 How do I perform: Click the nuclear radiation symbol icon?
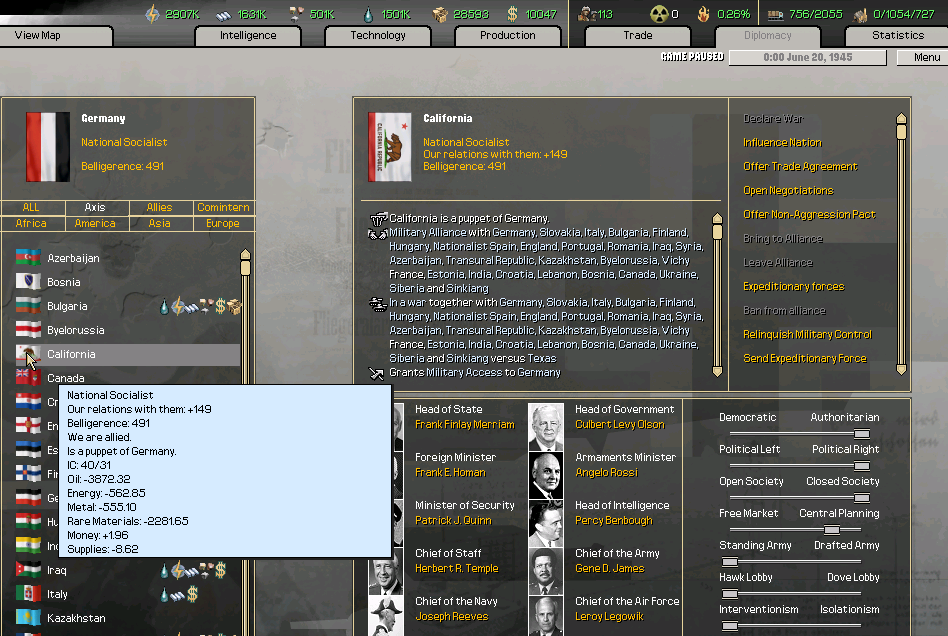(658, 14)
